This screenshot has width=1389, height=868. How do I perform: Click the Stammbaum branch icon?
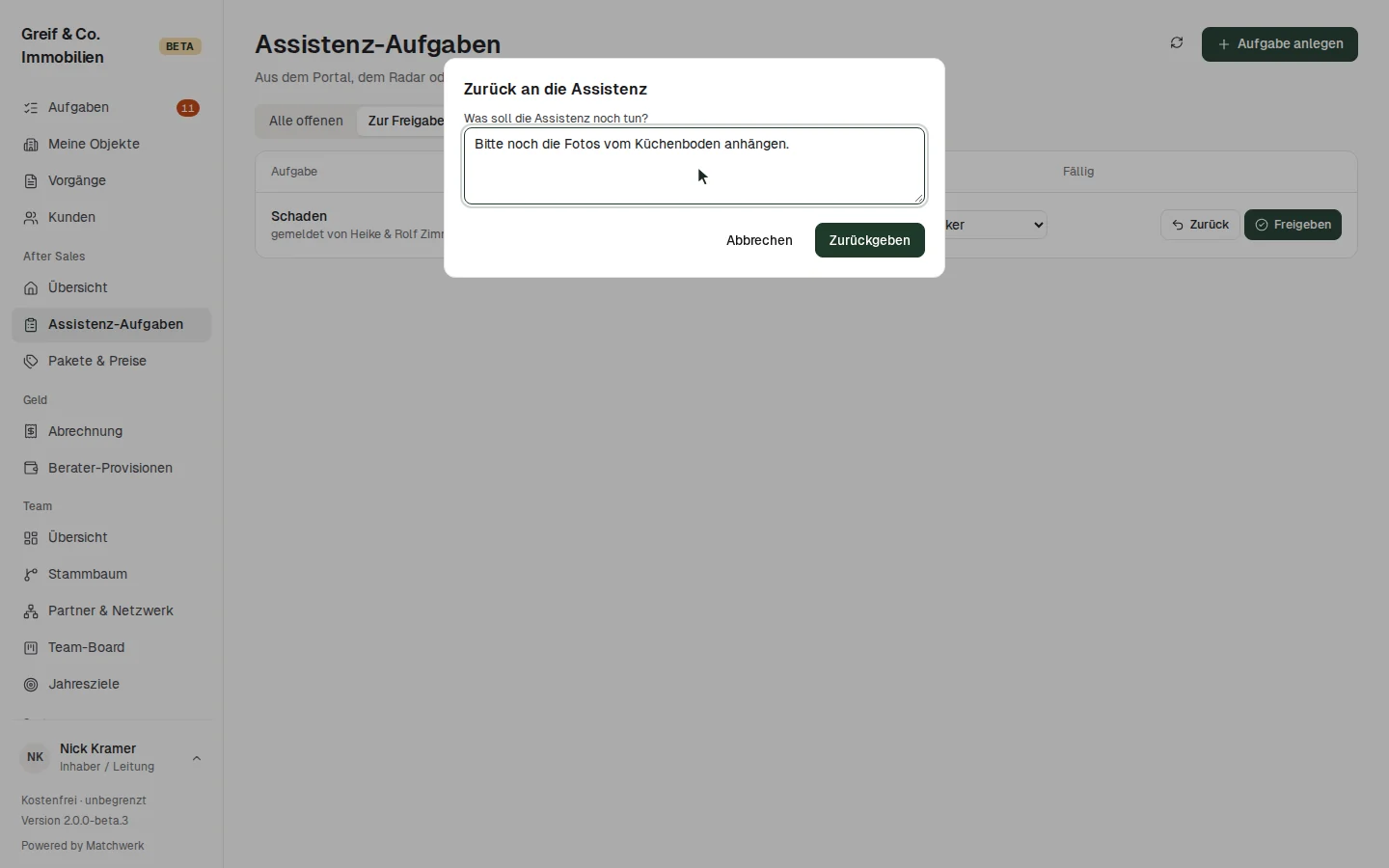31,575
